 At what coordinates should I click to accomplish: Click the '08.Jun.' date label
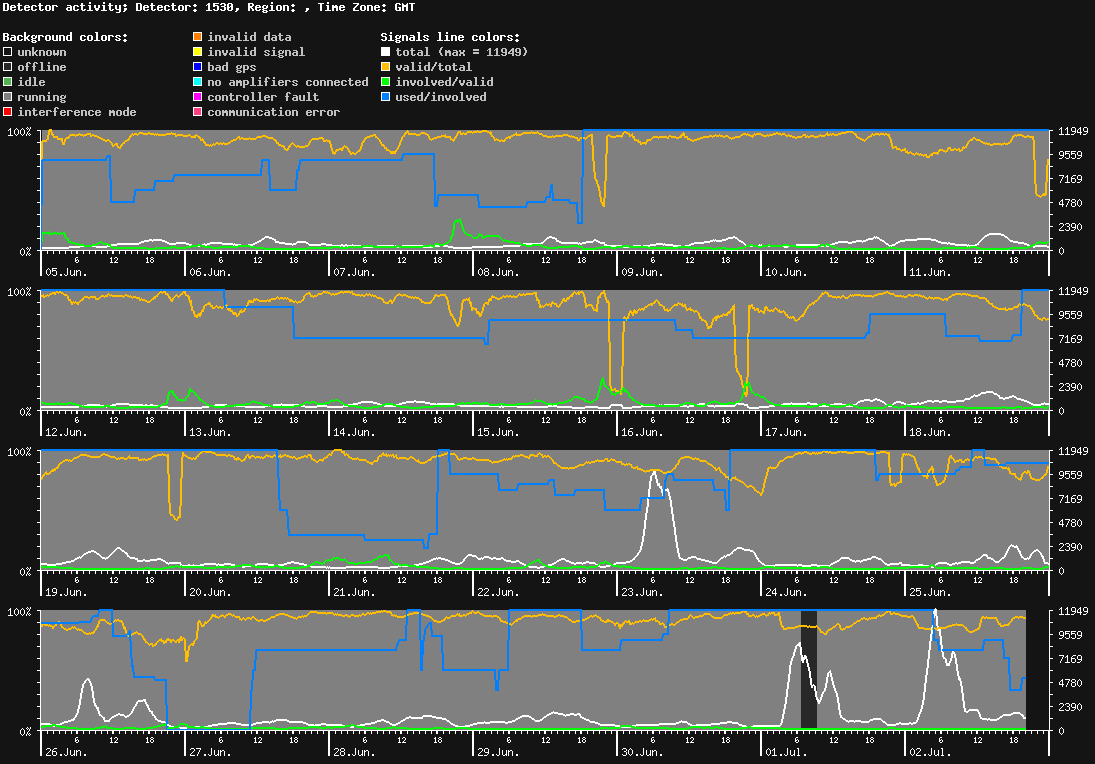[499, 272]
